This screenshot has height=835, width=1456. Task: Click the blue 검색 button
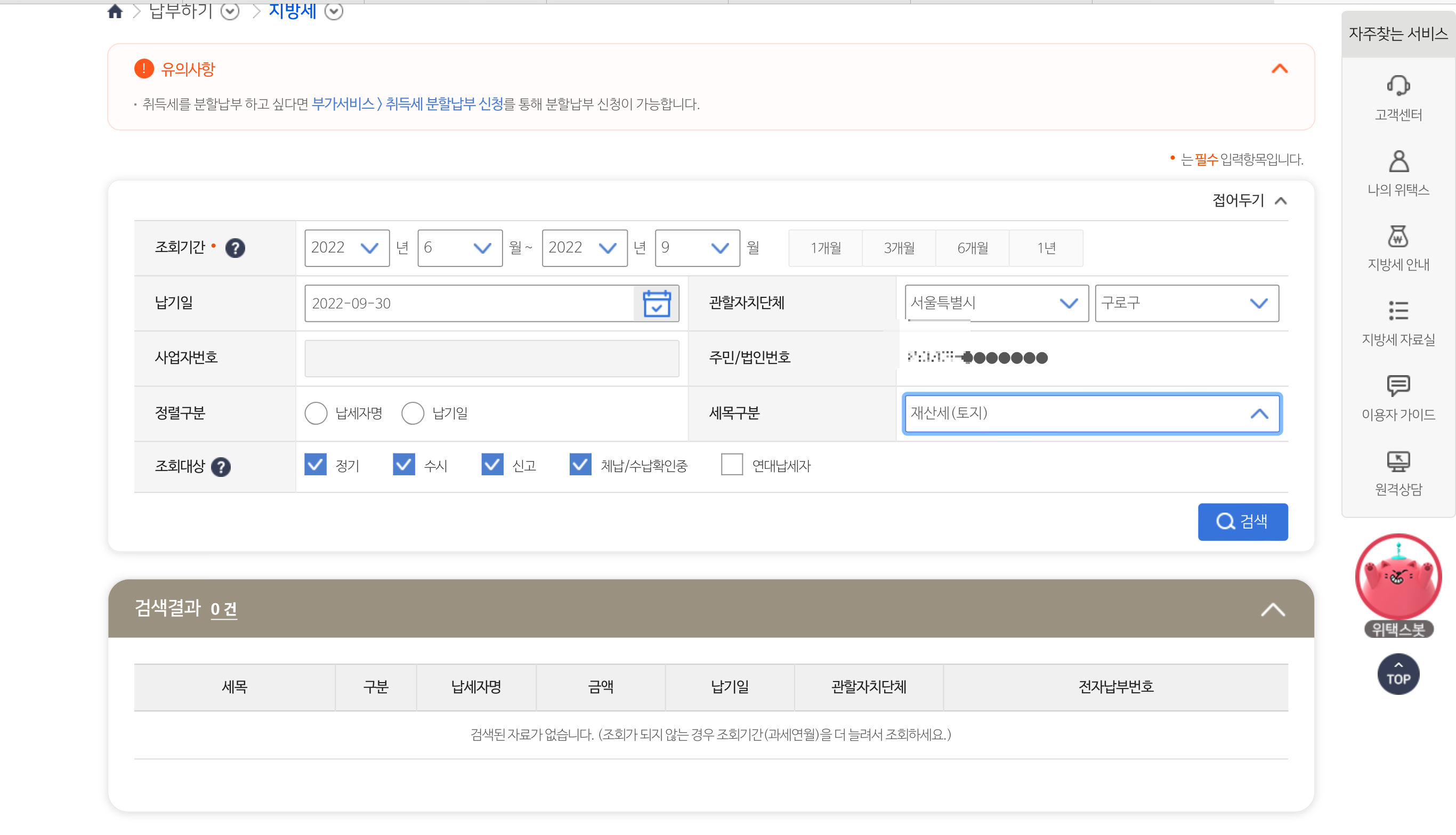pyautogui.click(x=1242, y=521)
